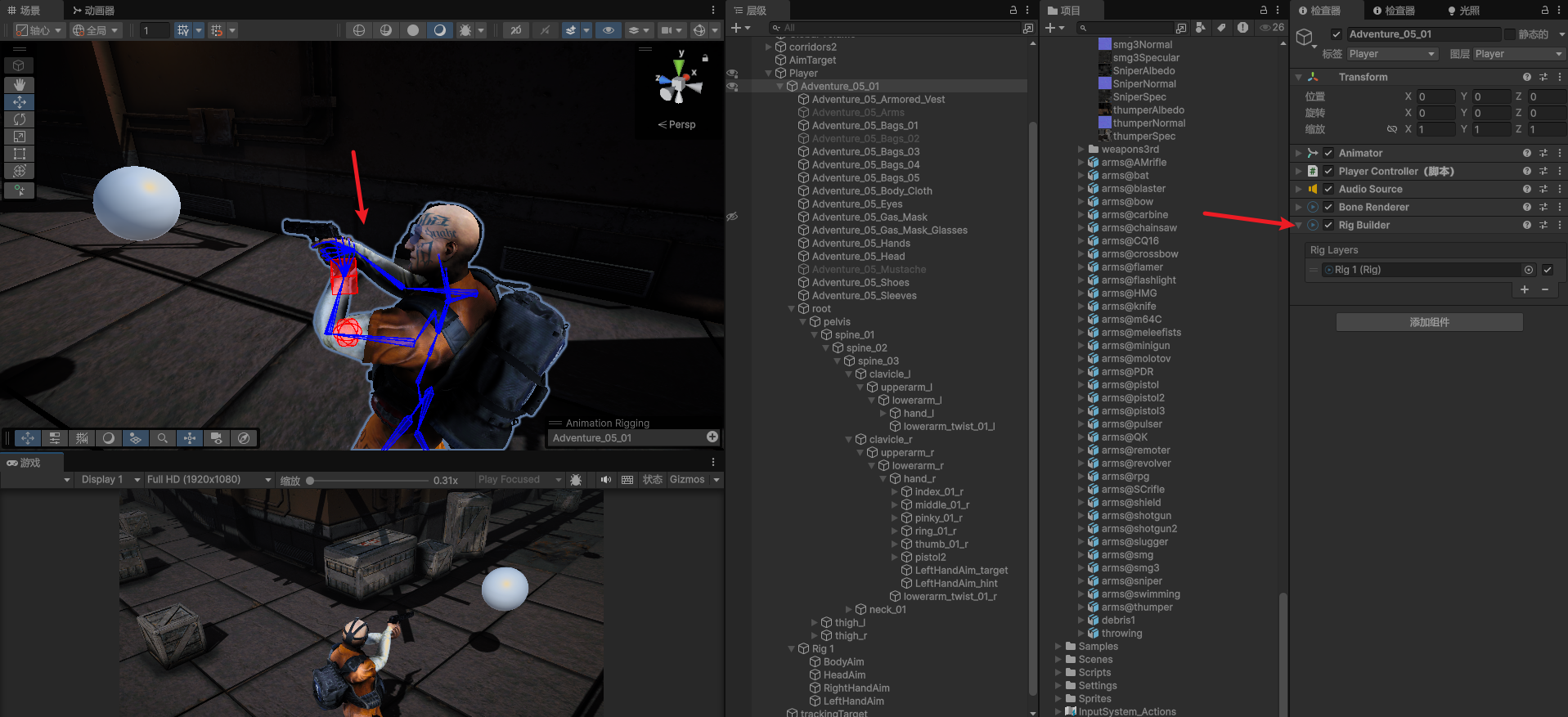Disable the Rig Builder component checkbox
The height and width of the screenshot is (717, 1568).
coord(1328,225)
